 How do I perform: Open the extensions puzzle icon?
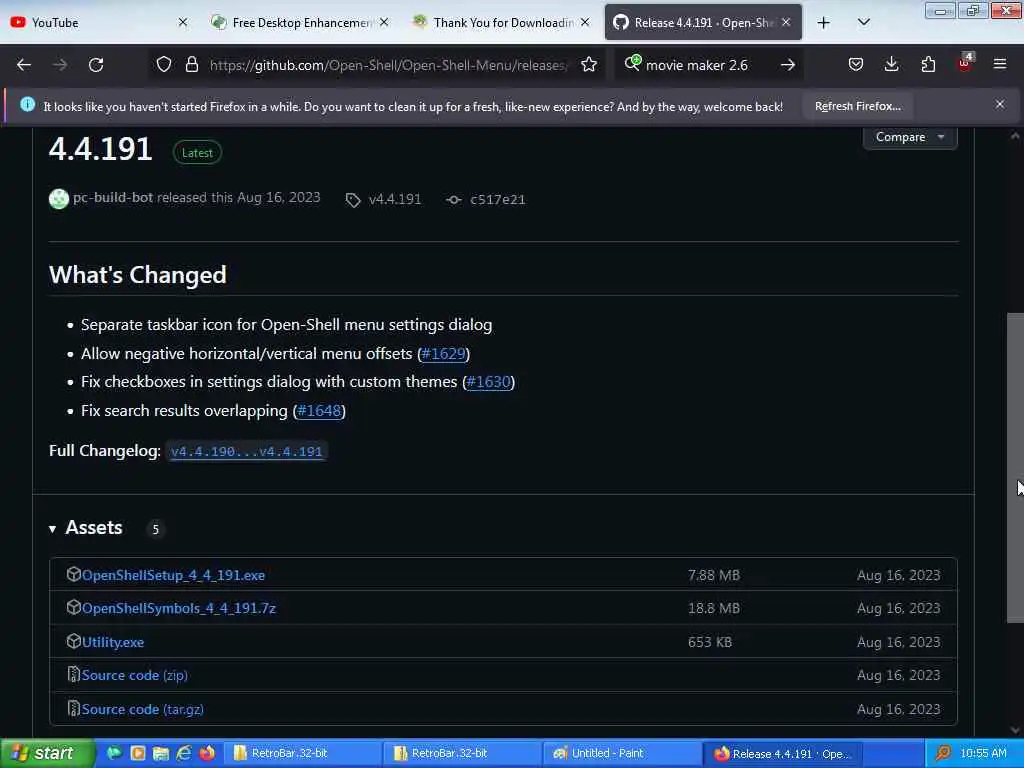[x=928, y=65]
